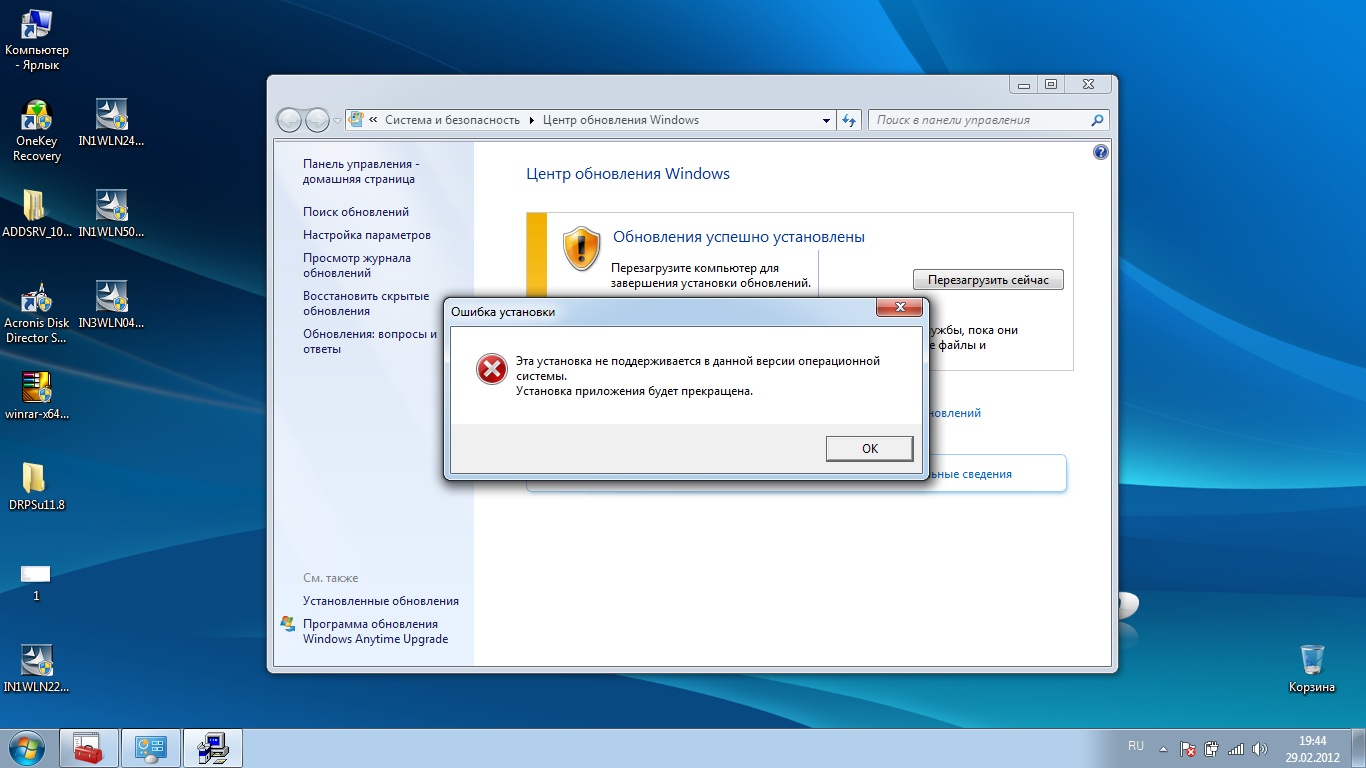Open Просмотр журнала обновлений
Screen dimensions: 1366x768
(x=357, y=265)
